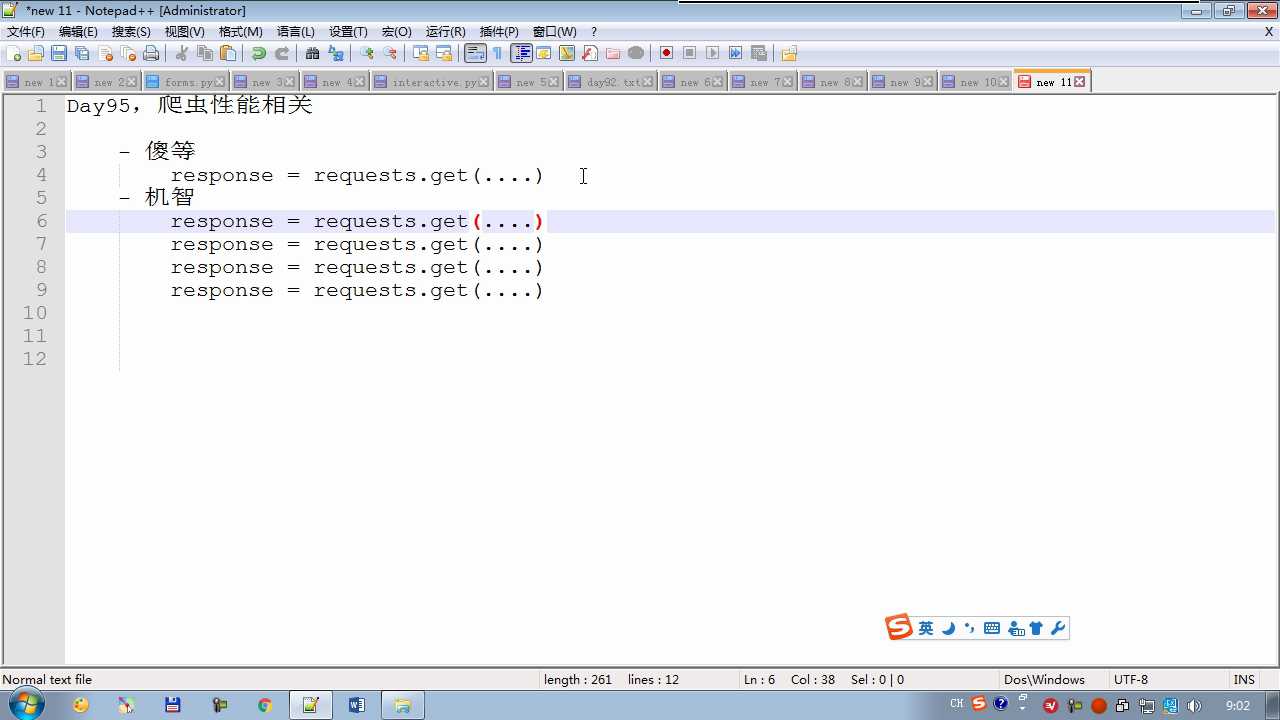Open the 宏(O) menu

point(397,32)
